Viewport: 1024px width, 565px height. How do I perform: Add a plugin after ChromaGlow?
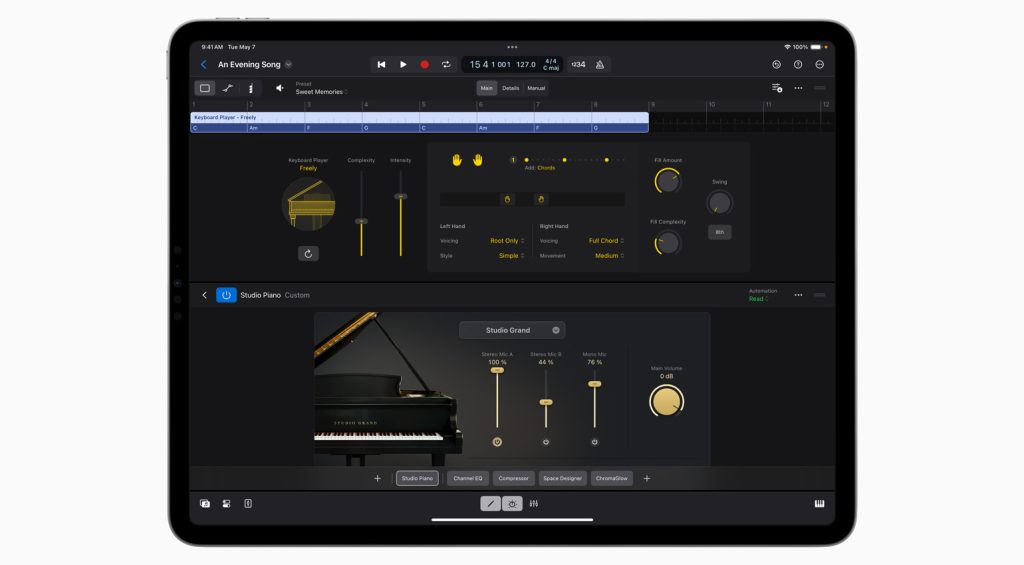pyautogui.click(x=647, y=479)
